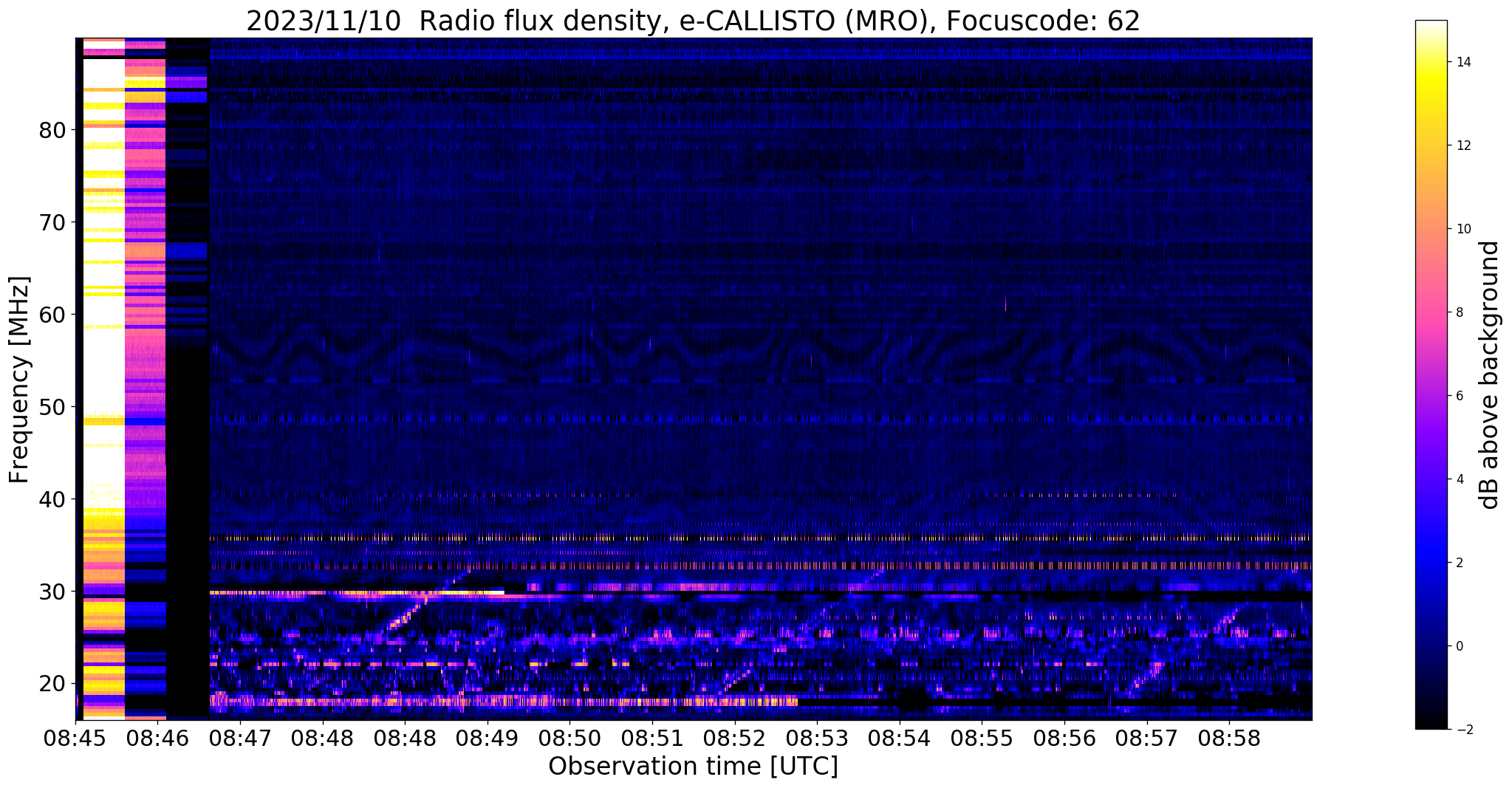Click "Focuscode: 62" in the title

1043,21
